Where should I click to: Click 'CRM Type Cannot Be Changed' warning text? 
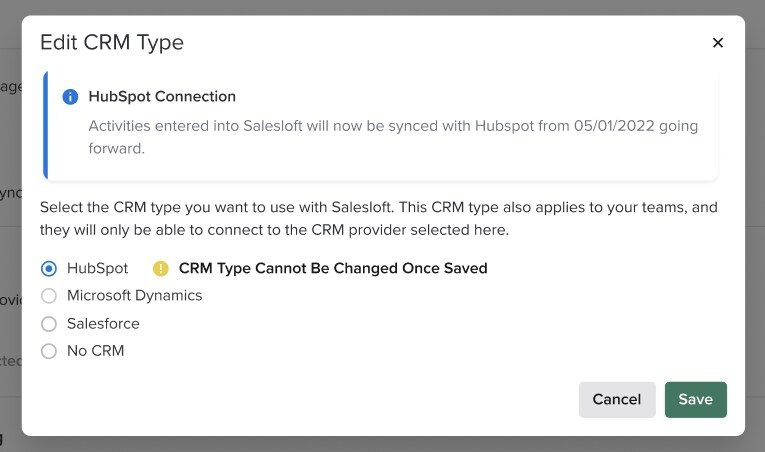click(333, 268)
